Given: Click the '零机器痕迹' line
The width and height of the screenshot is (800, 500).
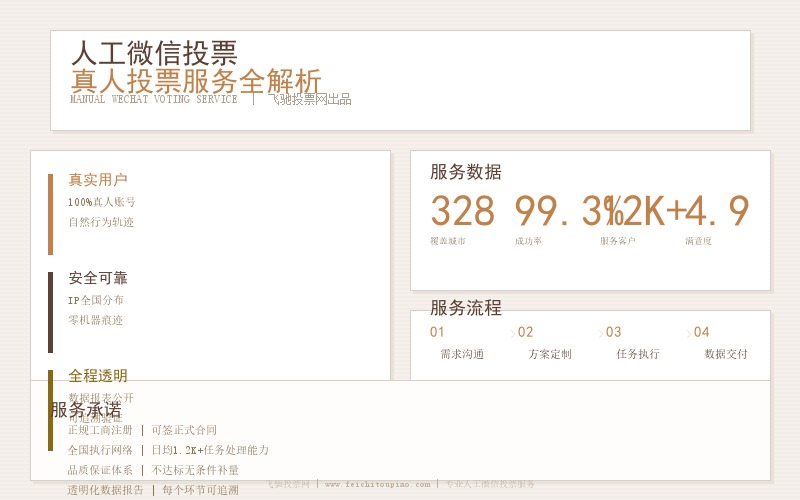Looking at the screenshot, I should 95,320.
